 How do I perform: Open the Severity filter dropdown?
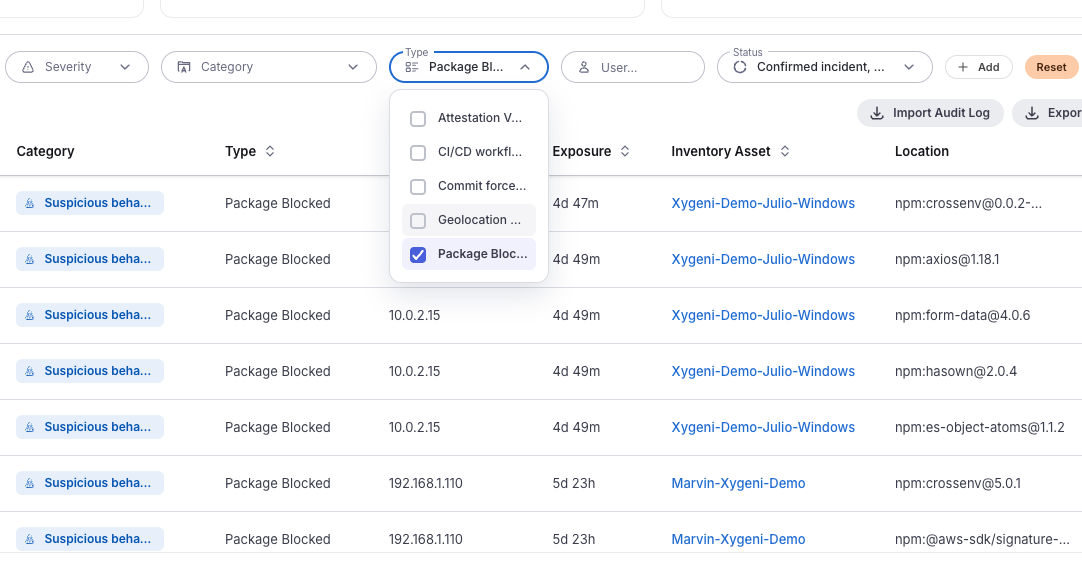77,67
